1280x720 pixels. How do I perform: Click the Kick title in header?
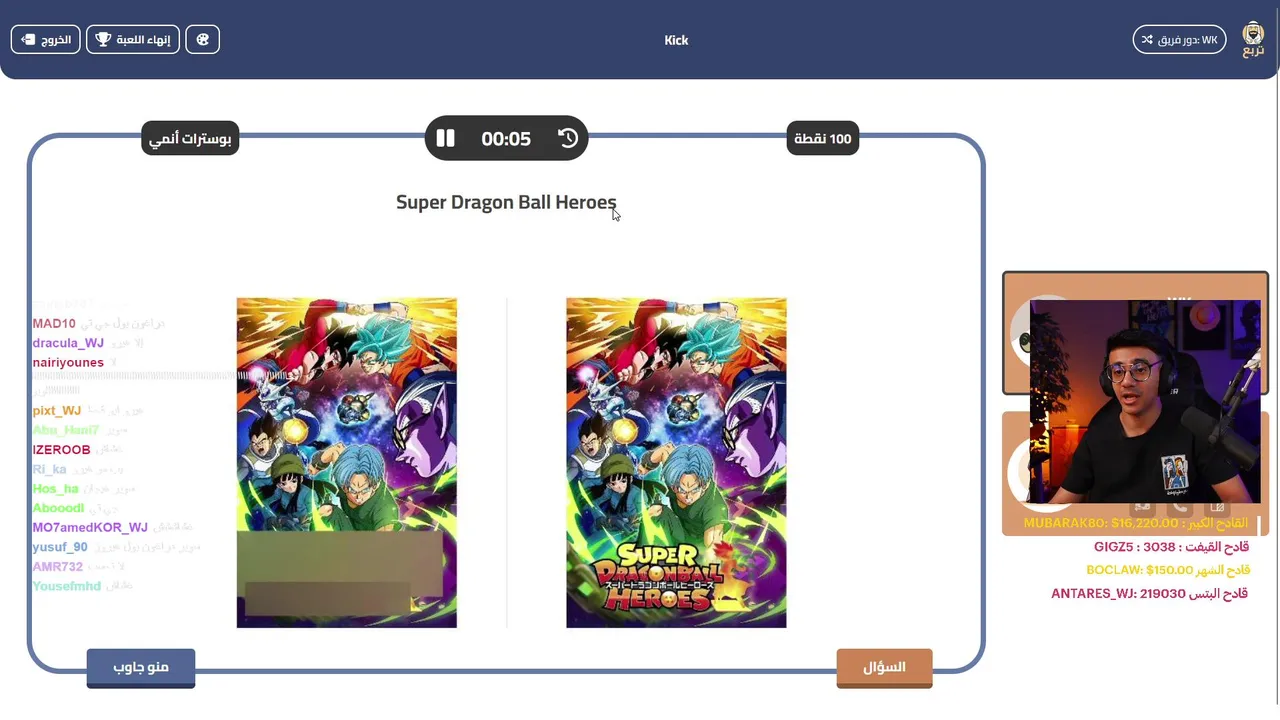(x=676, y=40)
